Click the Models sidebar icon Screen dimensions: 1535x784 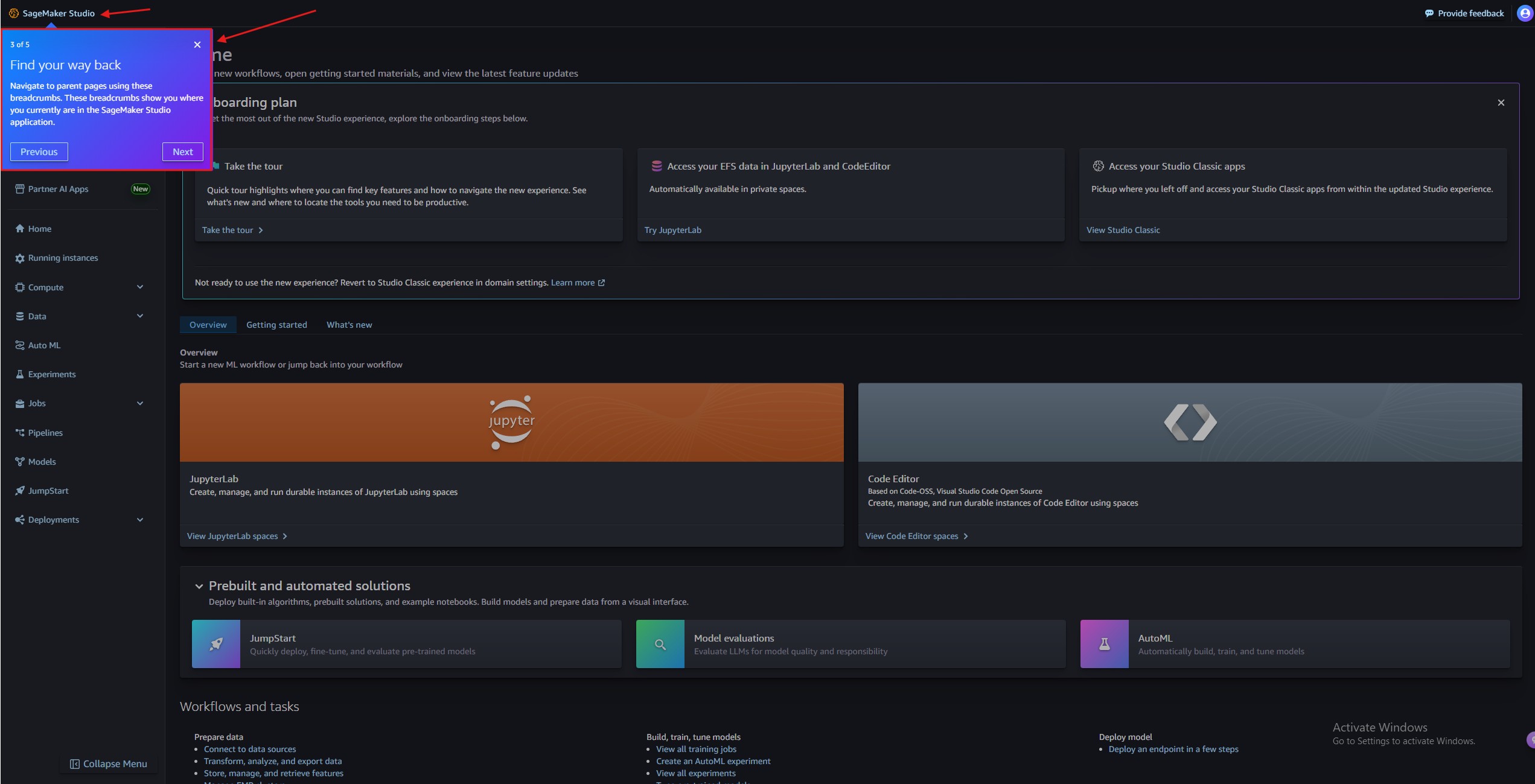[20, 462]
